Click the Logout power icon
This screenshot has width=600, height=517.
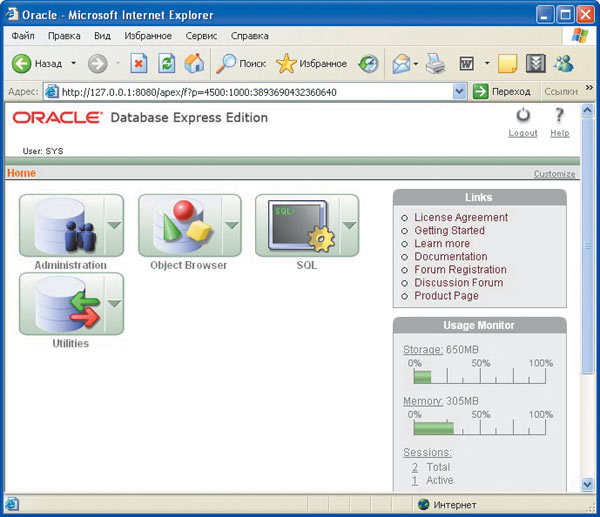coord(523,115)
